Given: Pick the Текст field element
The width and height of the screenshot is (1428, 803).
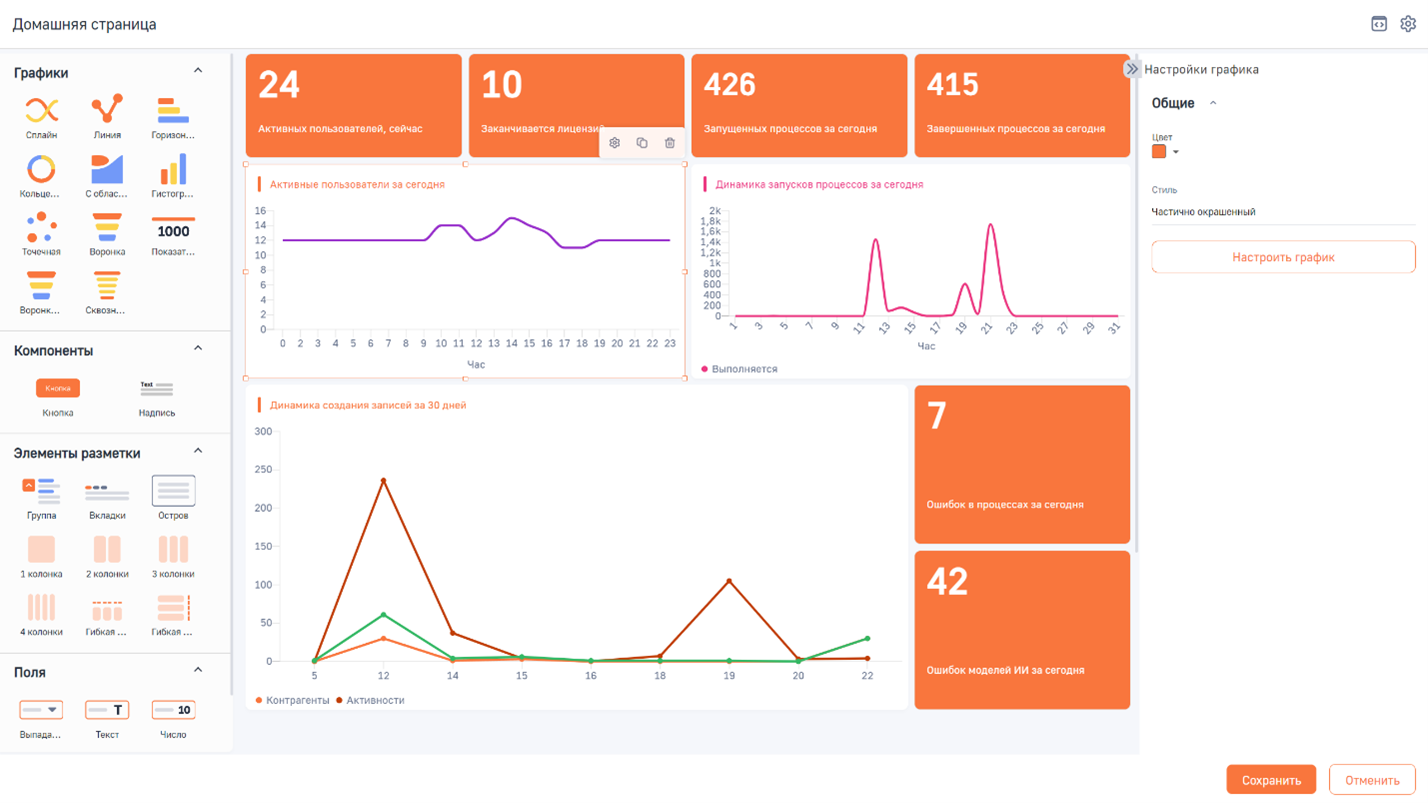Looking at the screenshot, I should click(107, 719).
